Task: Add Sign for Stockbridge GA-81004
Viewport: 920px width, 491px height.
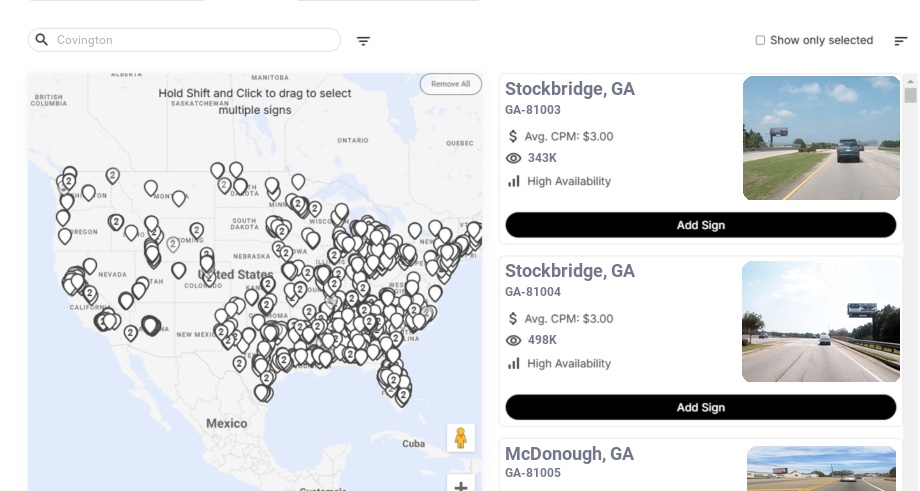Action: click(x=700, y=407)
